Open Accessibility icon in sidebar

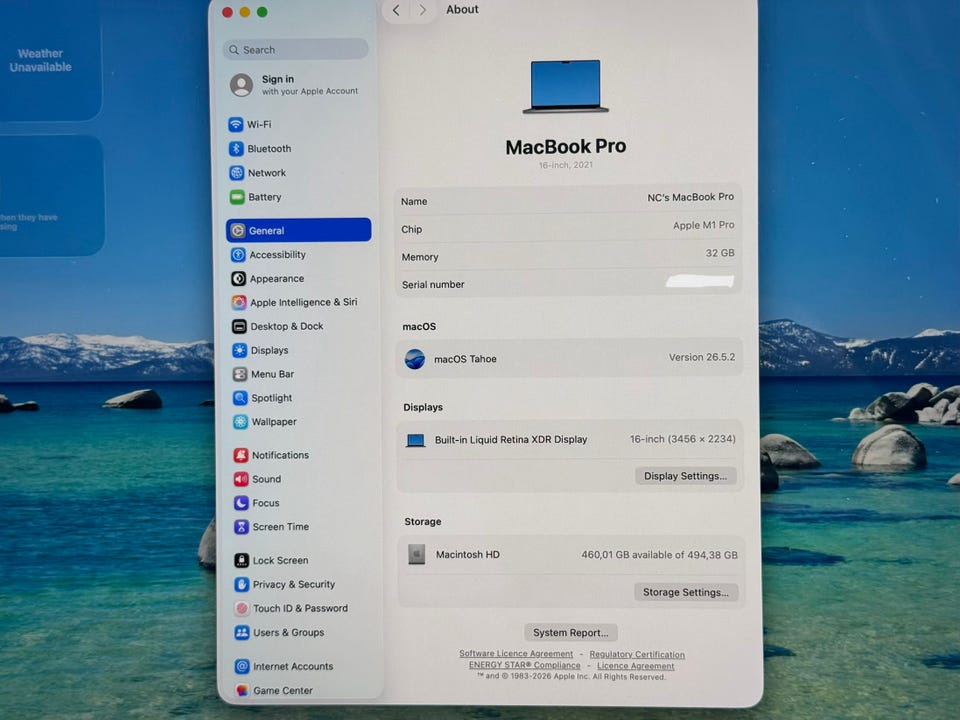tap(238, 255)
